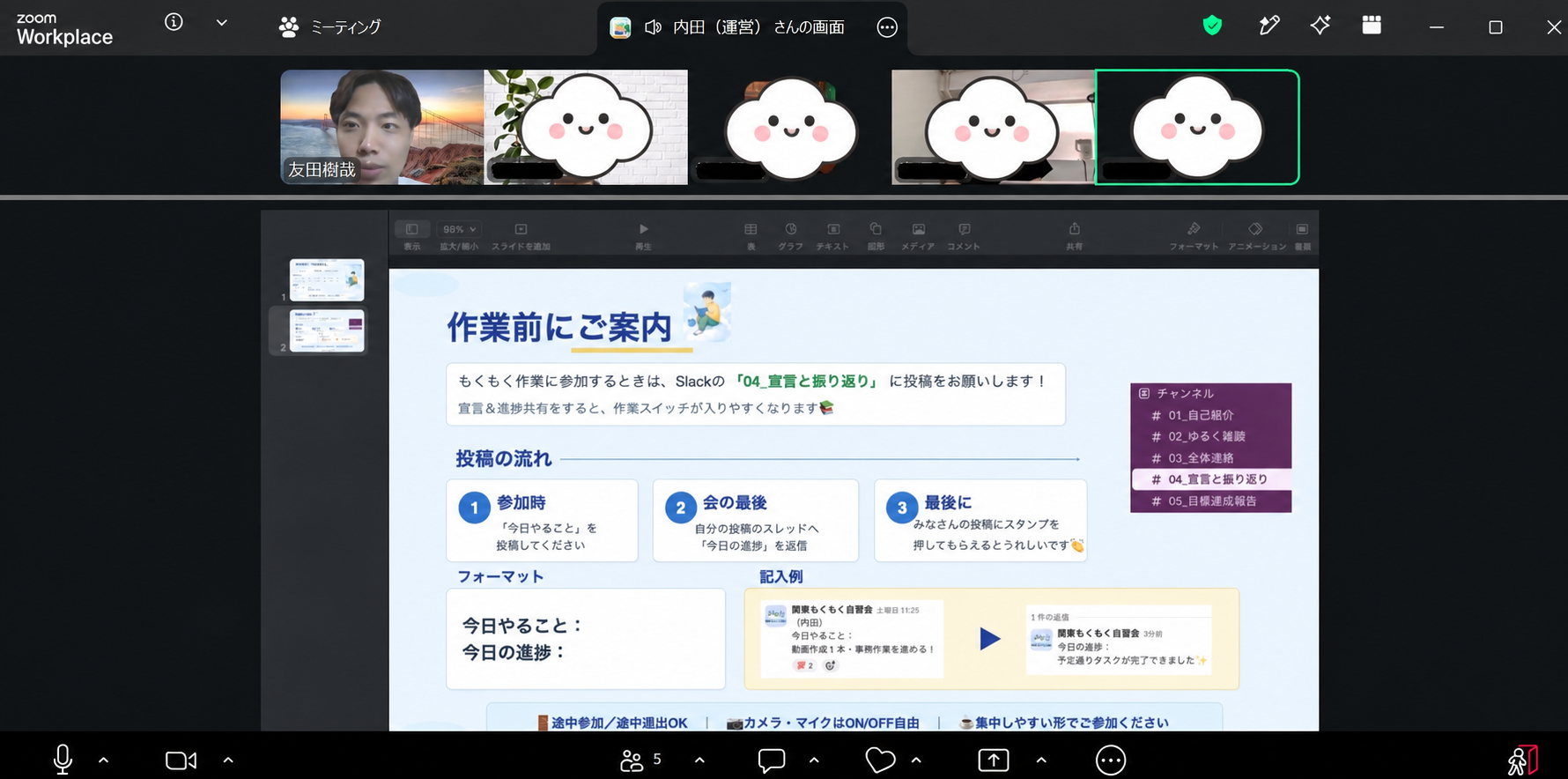Open the 98% zoom dropdown in Keynote
Screen dimensions: 1568x779
pyautogui.click(x=459, y=229)
